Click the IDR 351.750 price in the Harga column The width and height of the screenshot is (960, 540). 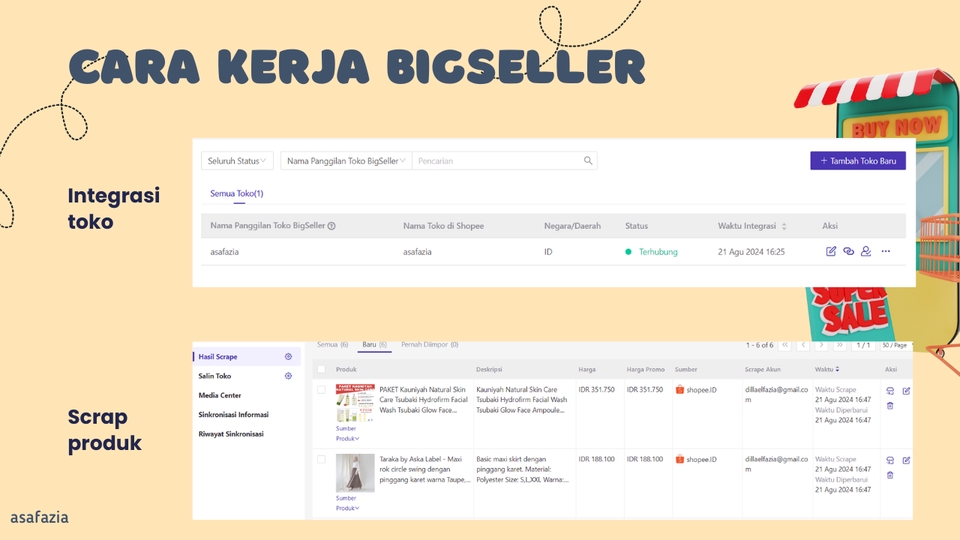596,389
